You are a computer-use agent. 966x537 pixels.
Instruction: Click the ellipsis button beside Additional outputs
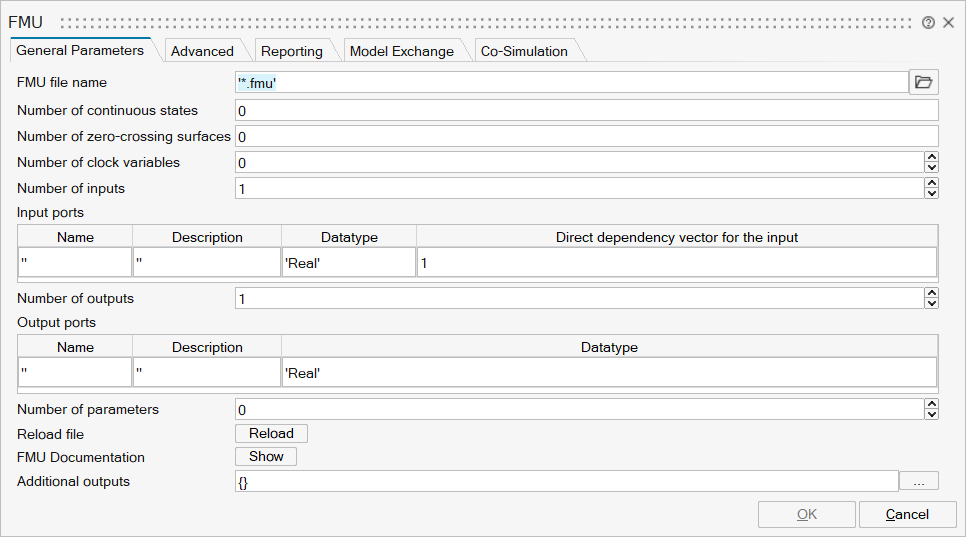point(919,482)
